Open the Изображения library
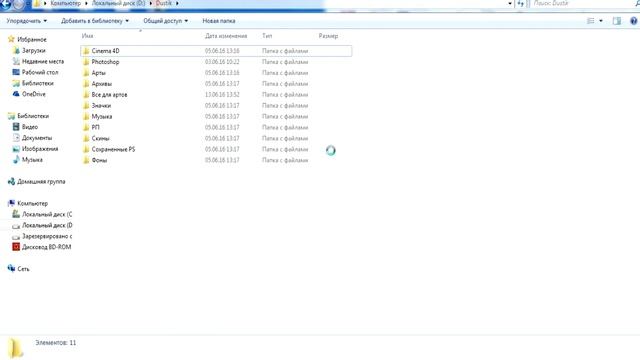Viewport: 640px width, 360px height. pos(40,149)
